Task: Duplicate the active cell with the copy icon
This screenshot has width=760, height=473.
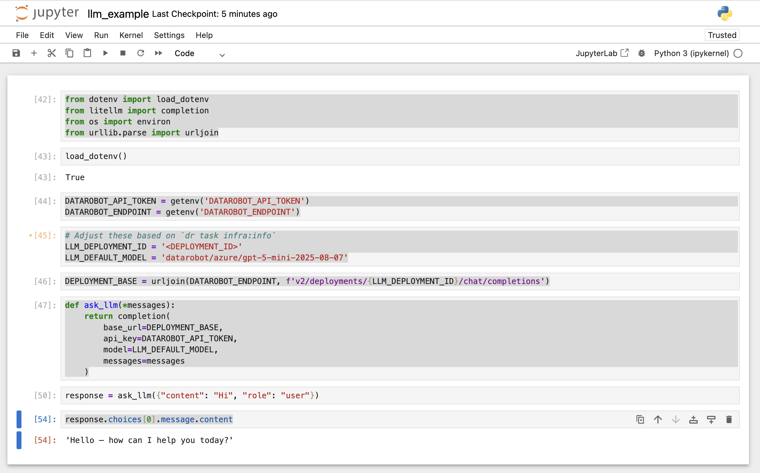Action: click(x=640, y=420)
